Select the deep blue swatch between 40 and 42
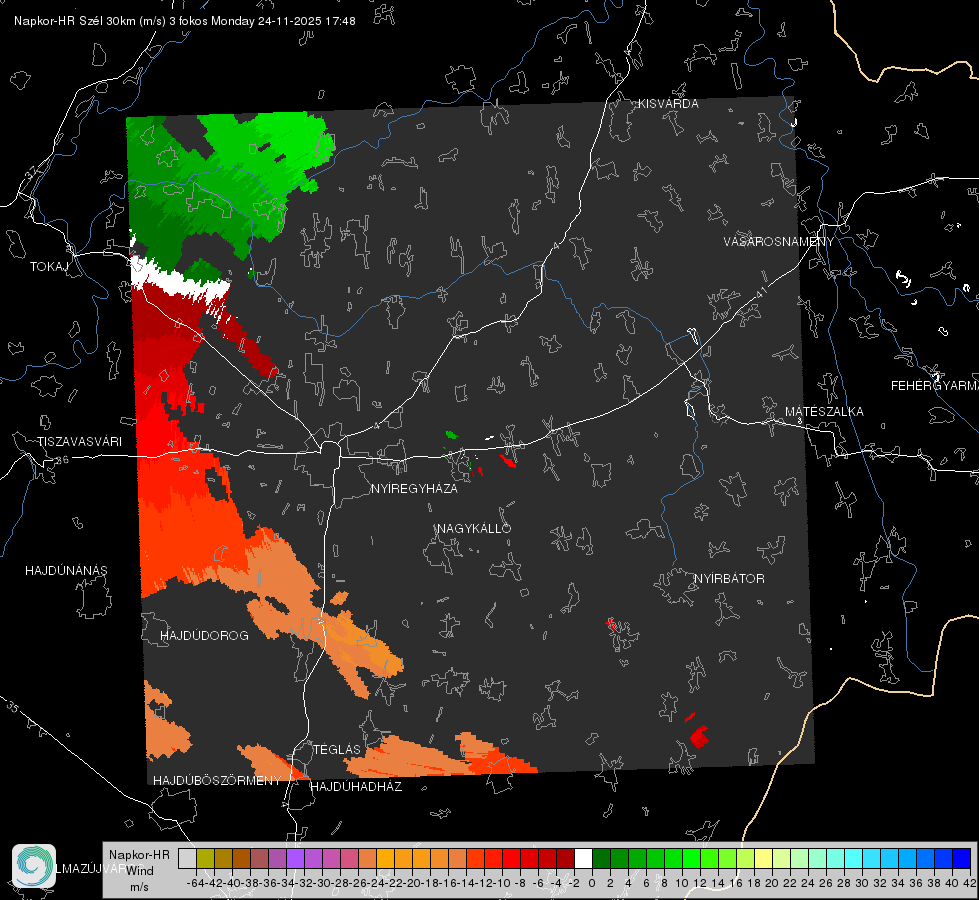979x900 pixels. [962, 858]
